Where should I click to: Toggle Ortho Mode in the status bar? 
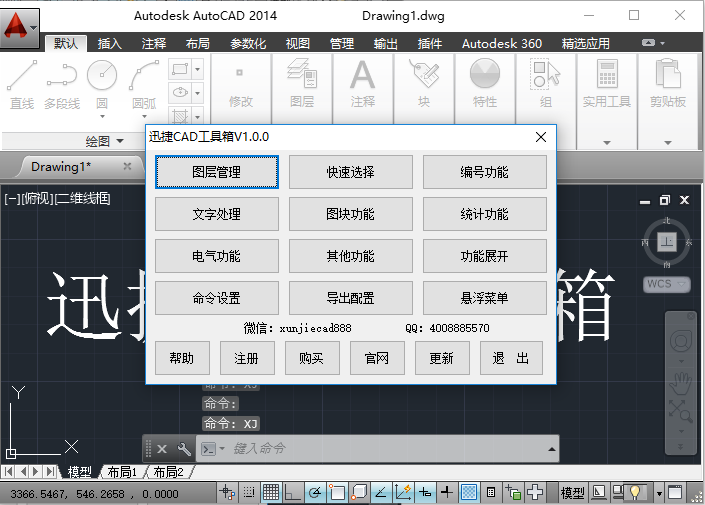click(x=293, y=492)
